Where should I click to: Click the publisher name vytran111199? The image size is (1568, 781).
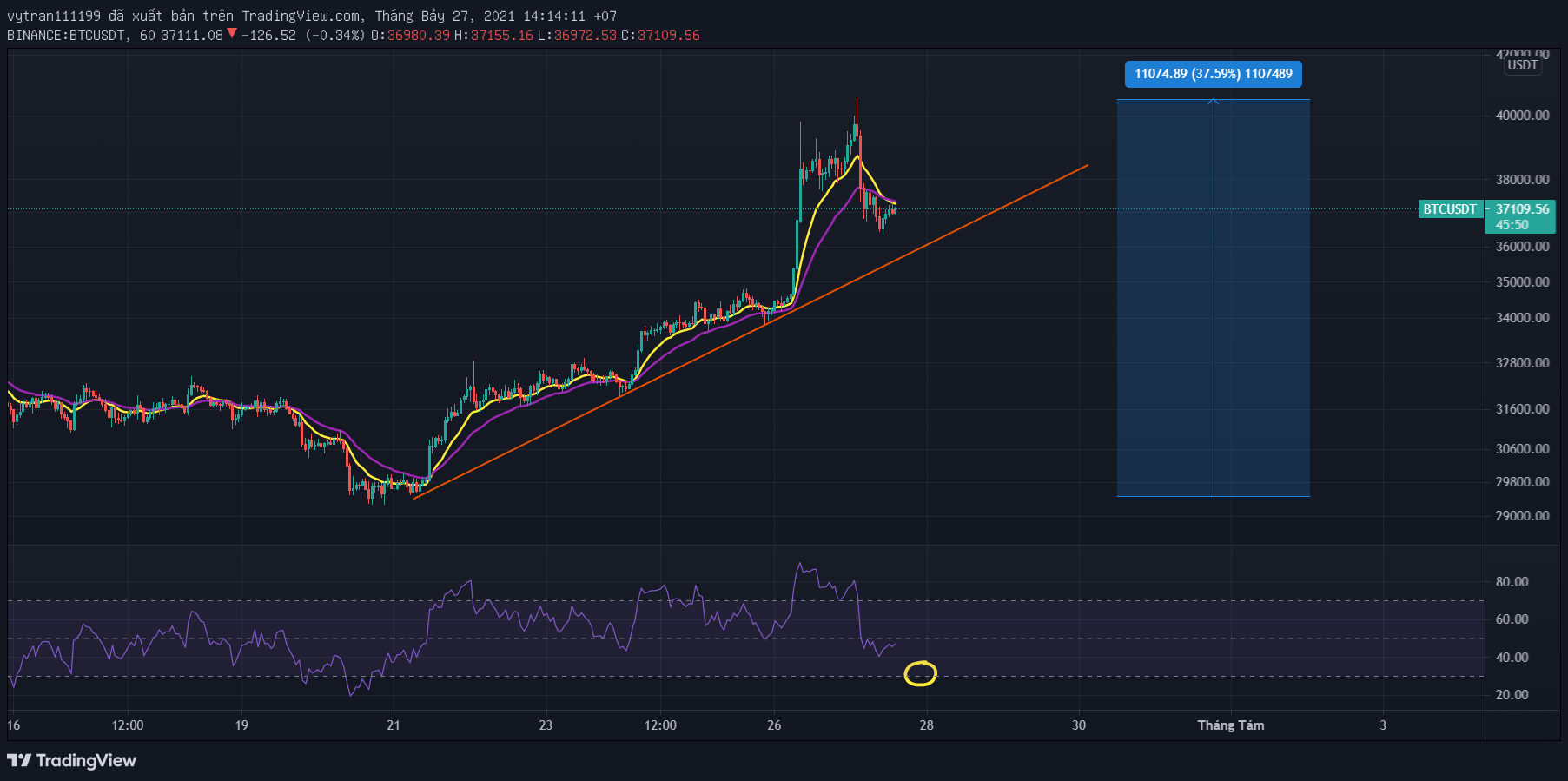pyautogui.click(x=54, y=17)
